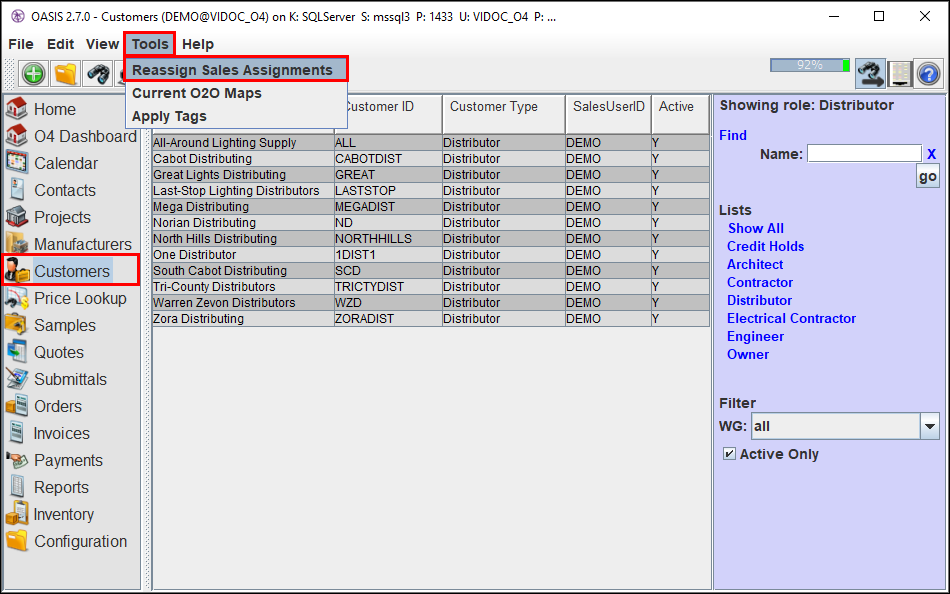
Task: Sort by Active column header
Action: point(680,114)
